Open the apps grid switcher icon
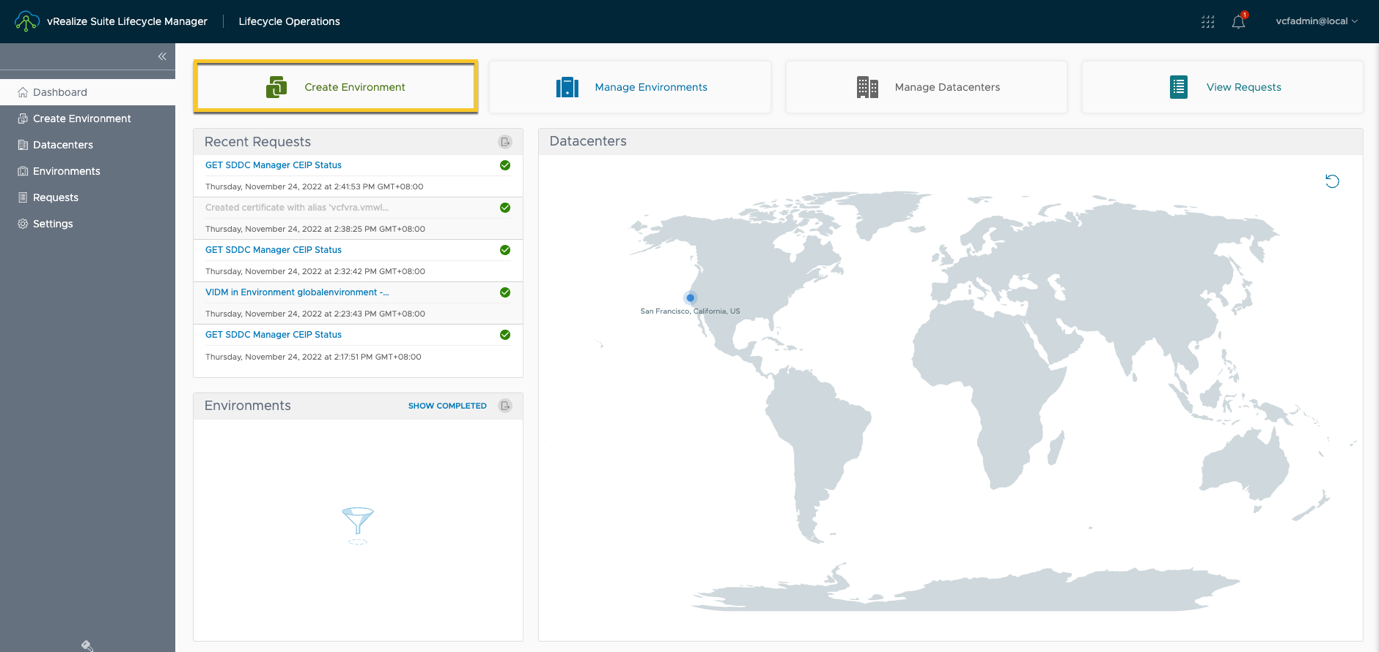The width and height of the screenshot is (1379, 652). (1208, 21)
